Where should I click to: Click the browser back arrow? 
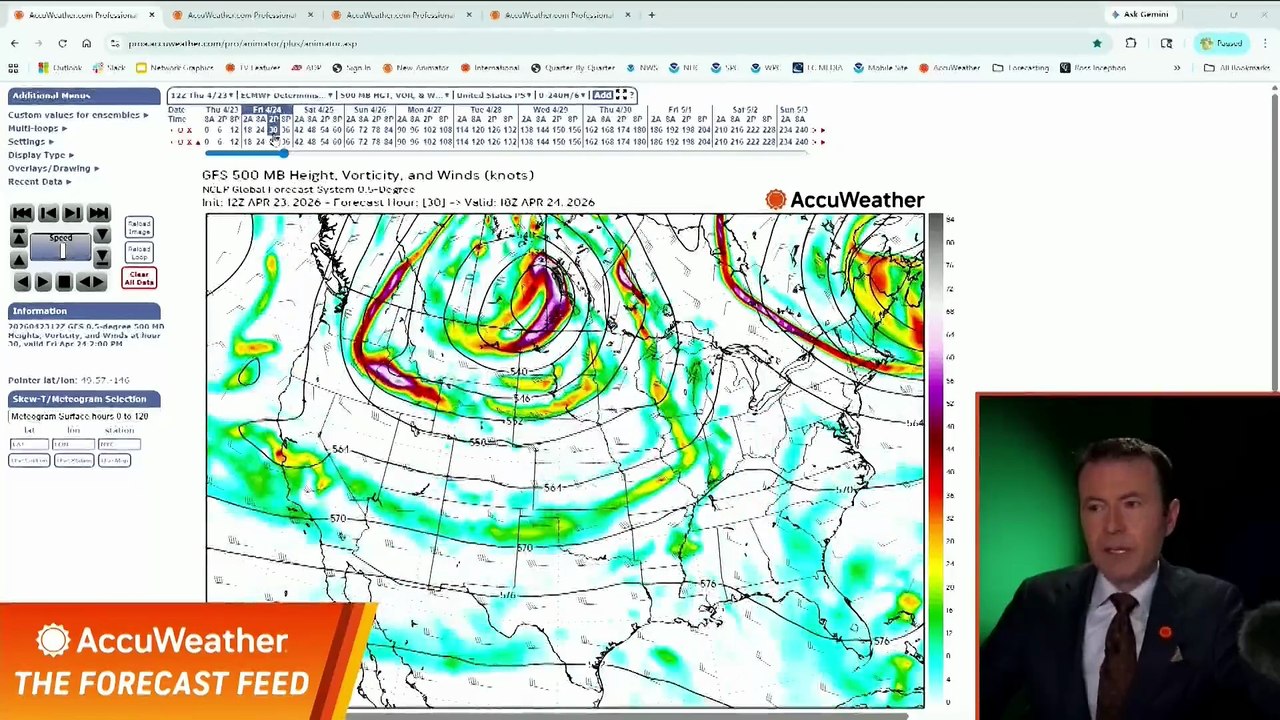(x=14, y=43)
